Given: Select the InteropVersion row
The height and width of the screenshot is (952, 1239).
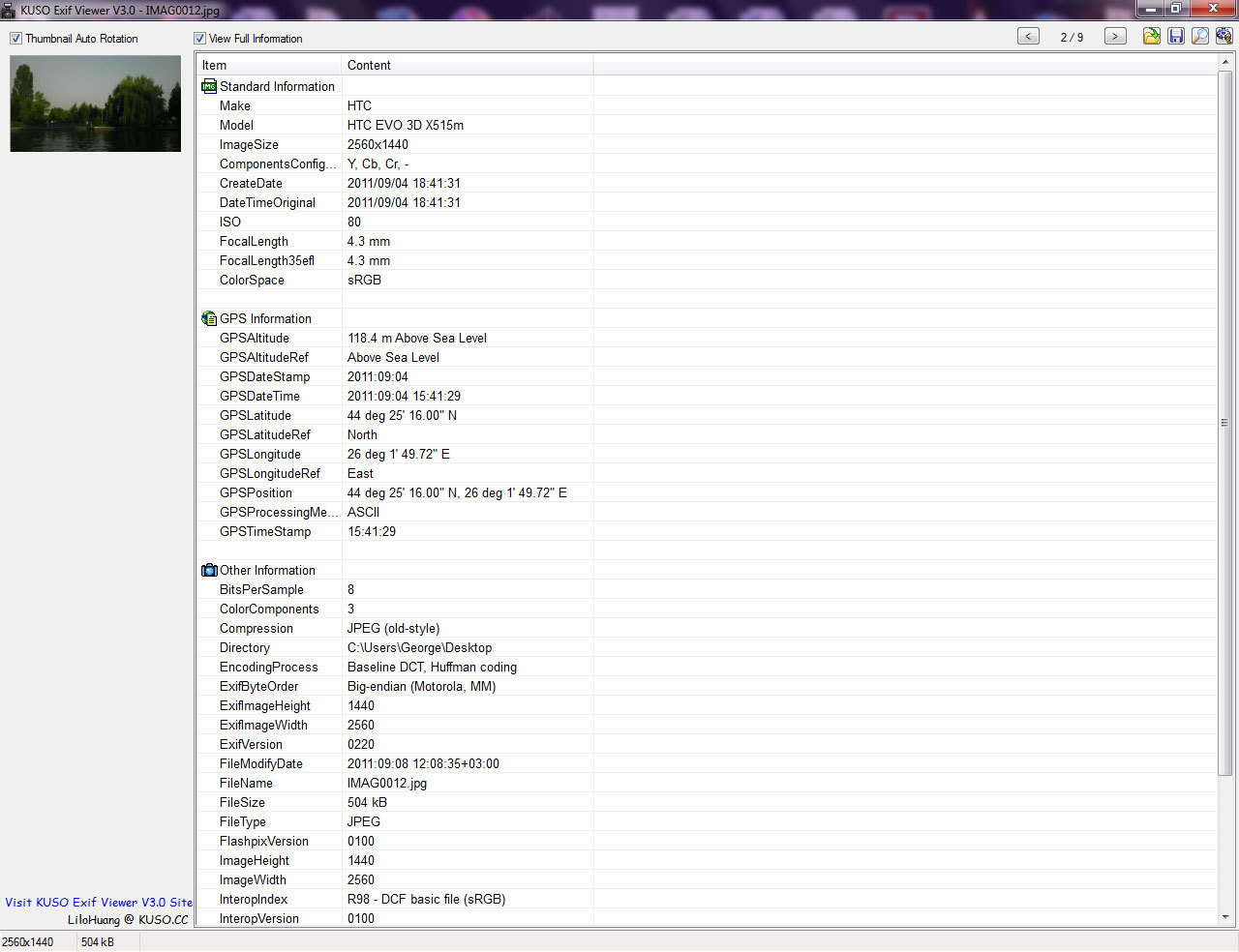Looking at the screenshot, I should click(707, 918).
